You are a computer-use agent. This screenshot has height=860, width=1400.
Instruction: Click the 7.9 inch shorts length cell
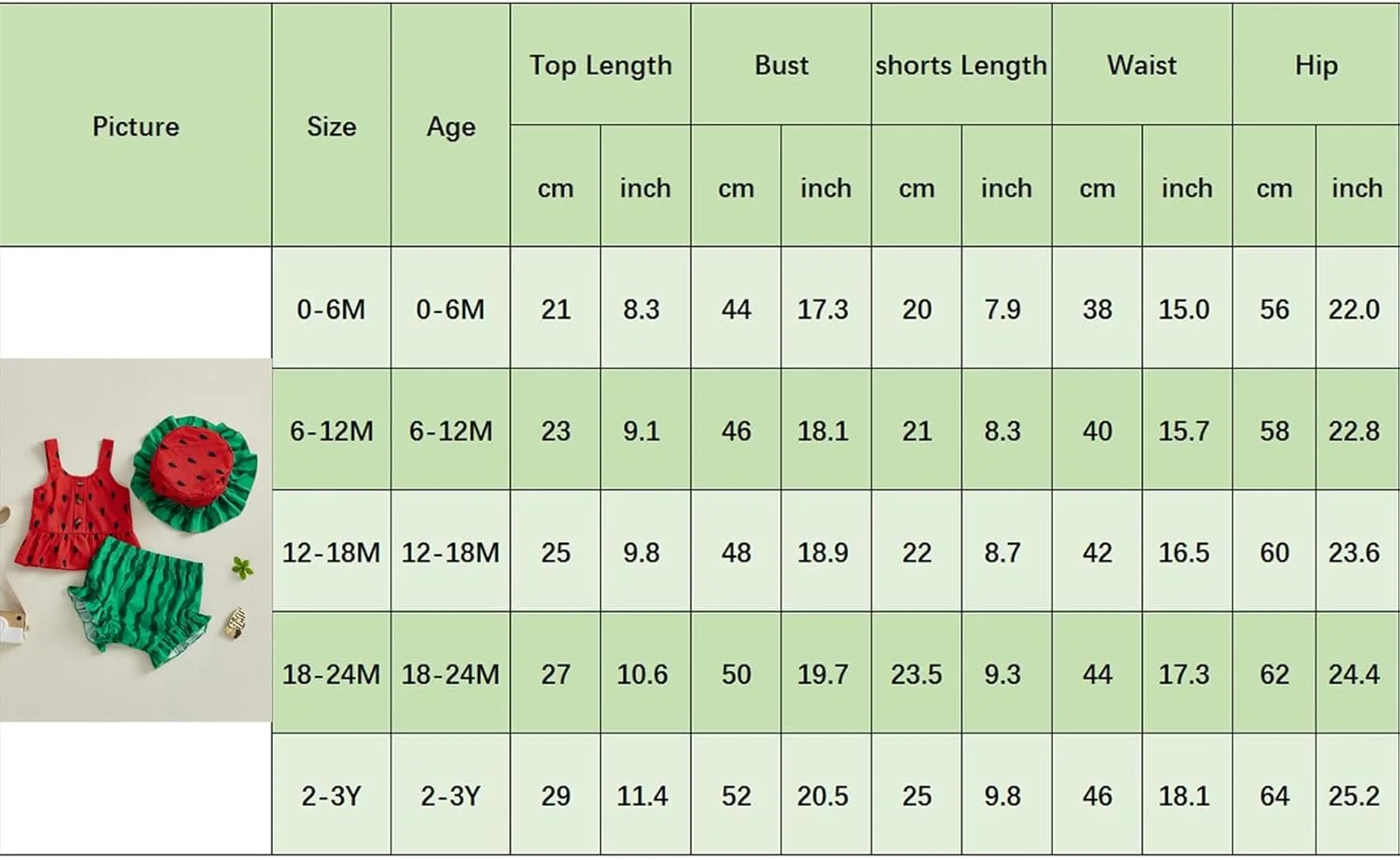pyautogui.click(x=1002, y=309)
